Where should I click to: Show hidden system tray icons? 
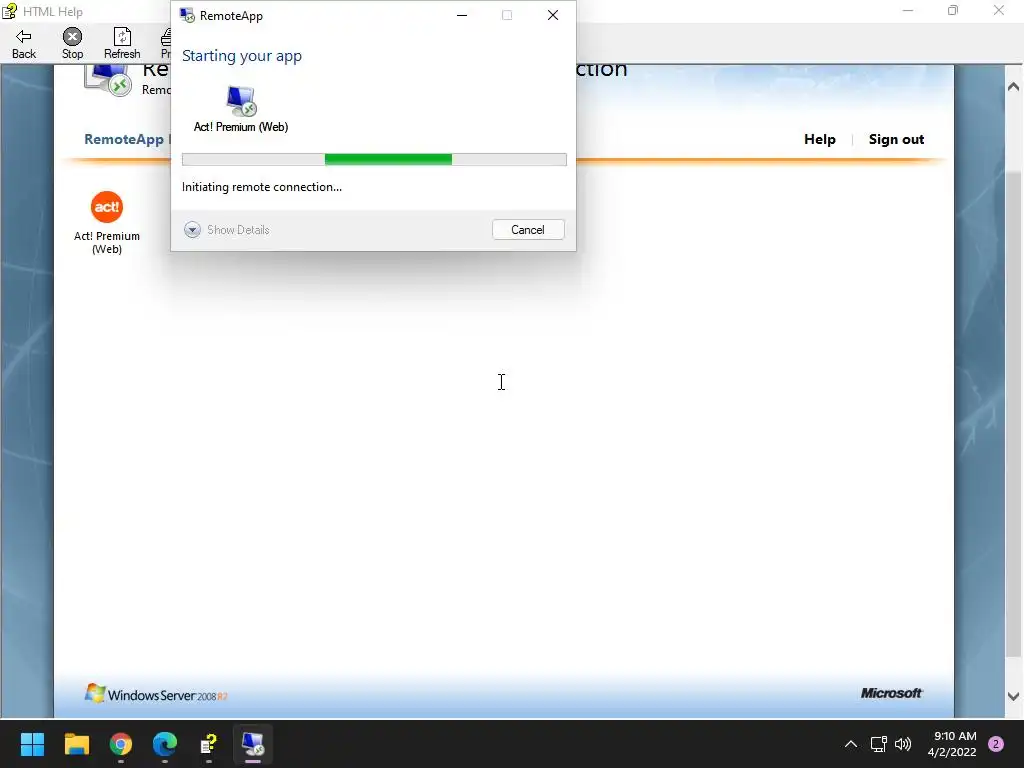coord(850,744)
